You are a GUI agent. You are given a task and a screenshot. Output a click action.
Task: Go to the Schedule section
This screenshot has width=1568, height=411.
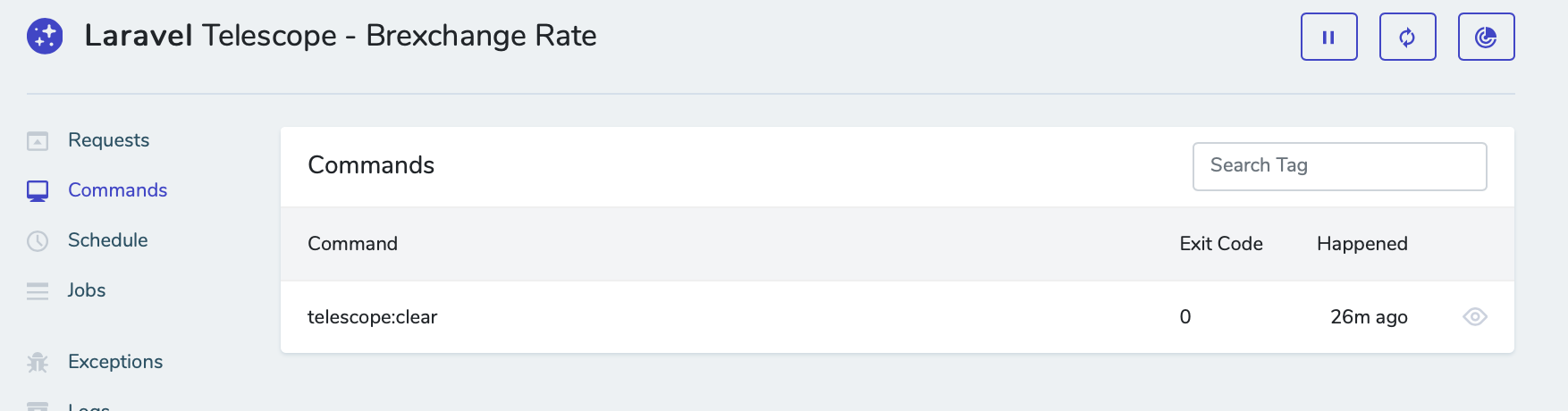[x=107, y=240]
